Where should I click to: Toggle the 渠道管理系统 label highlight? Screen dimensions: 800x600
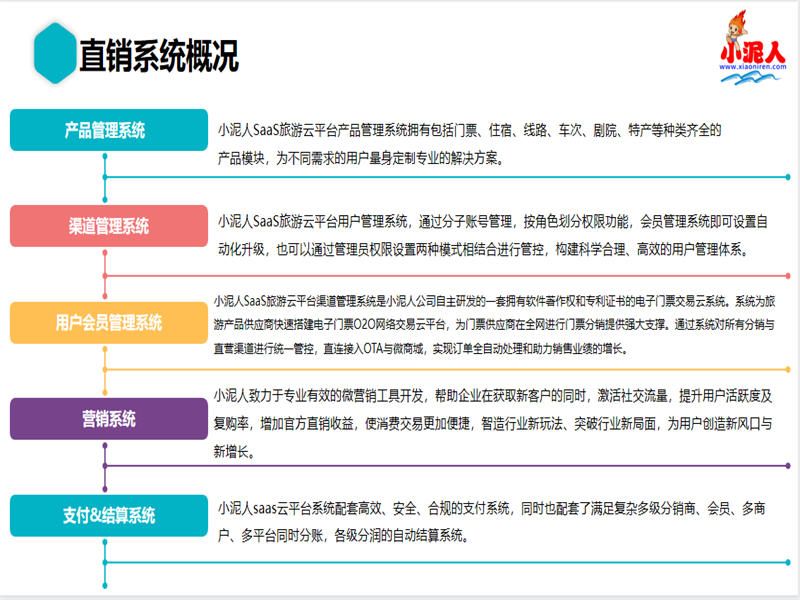(x=103, y=226)
